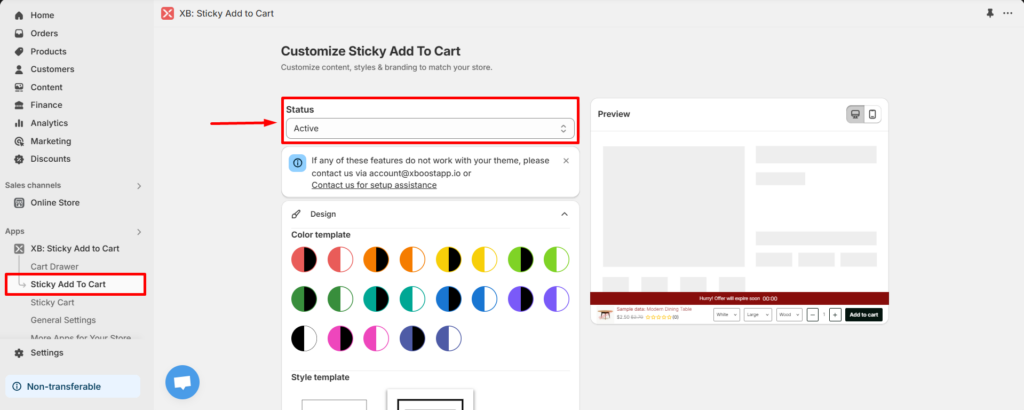Expand the Sales channels section
Screen dimensions: 1024x410
pos(139,186)
